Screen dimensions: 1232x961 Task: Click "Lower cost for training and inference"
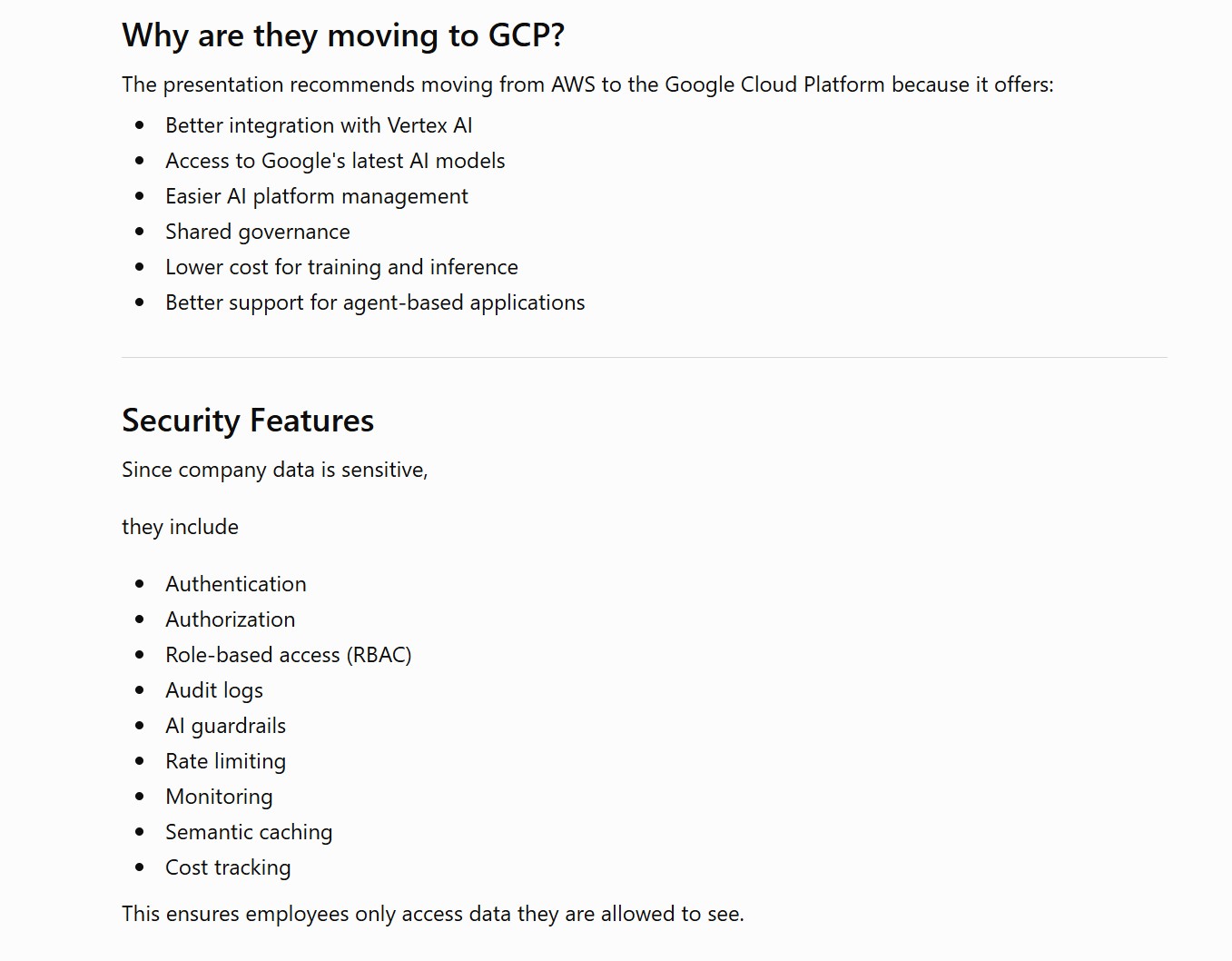(341, 267)
